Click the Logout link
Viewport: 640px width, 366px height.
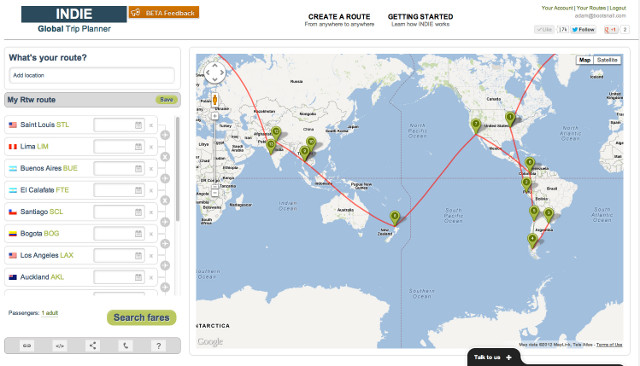(618, 8)
